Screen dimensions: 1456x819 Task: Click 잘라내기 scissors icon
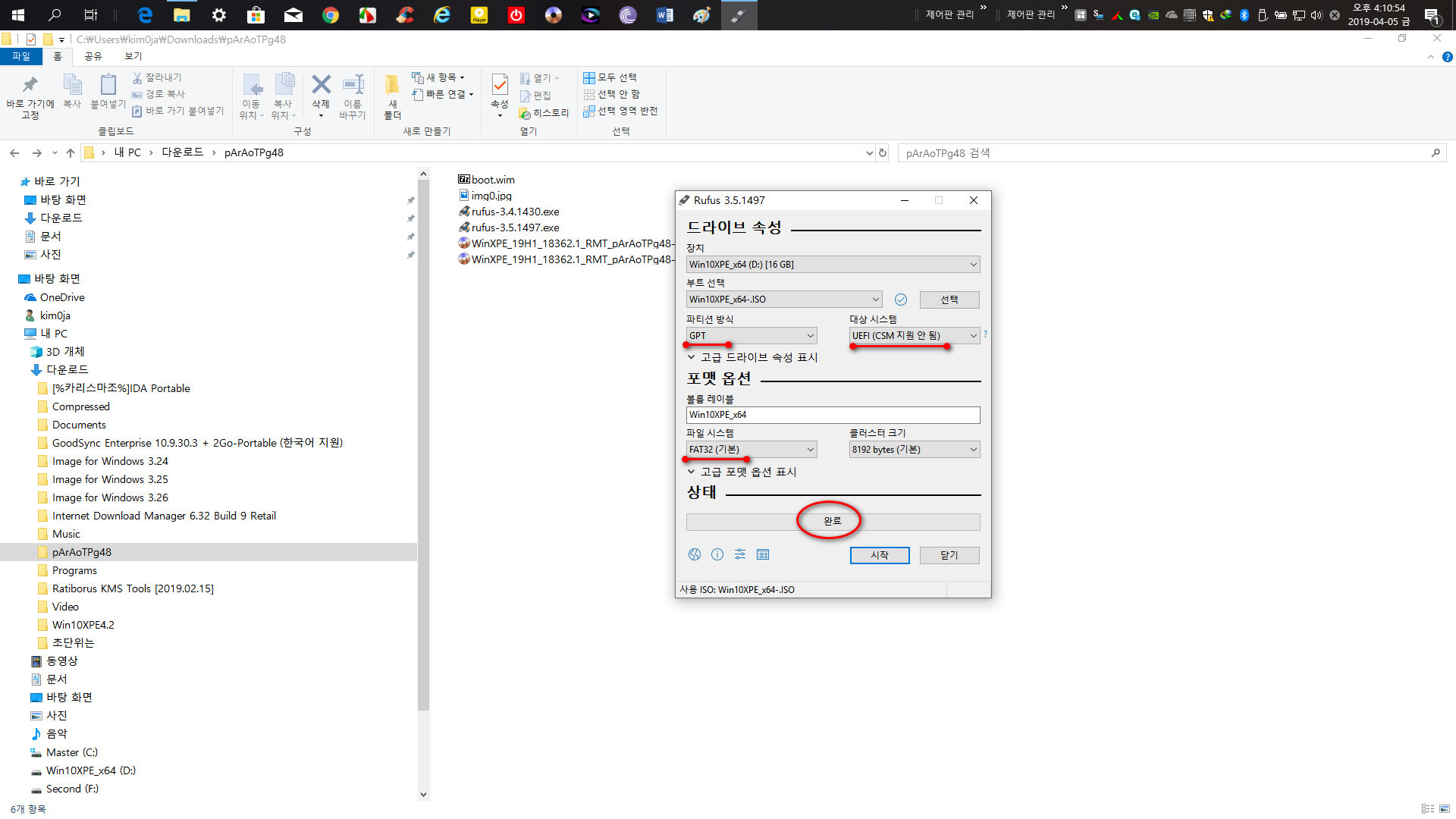click(x=137, y=77)
